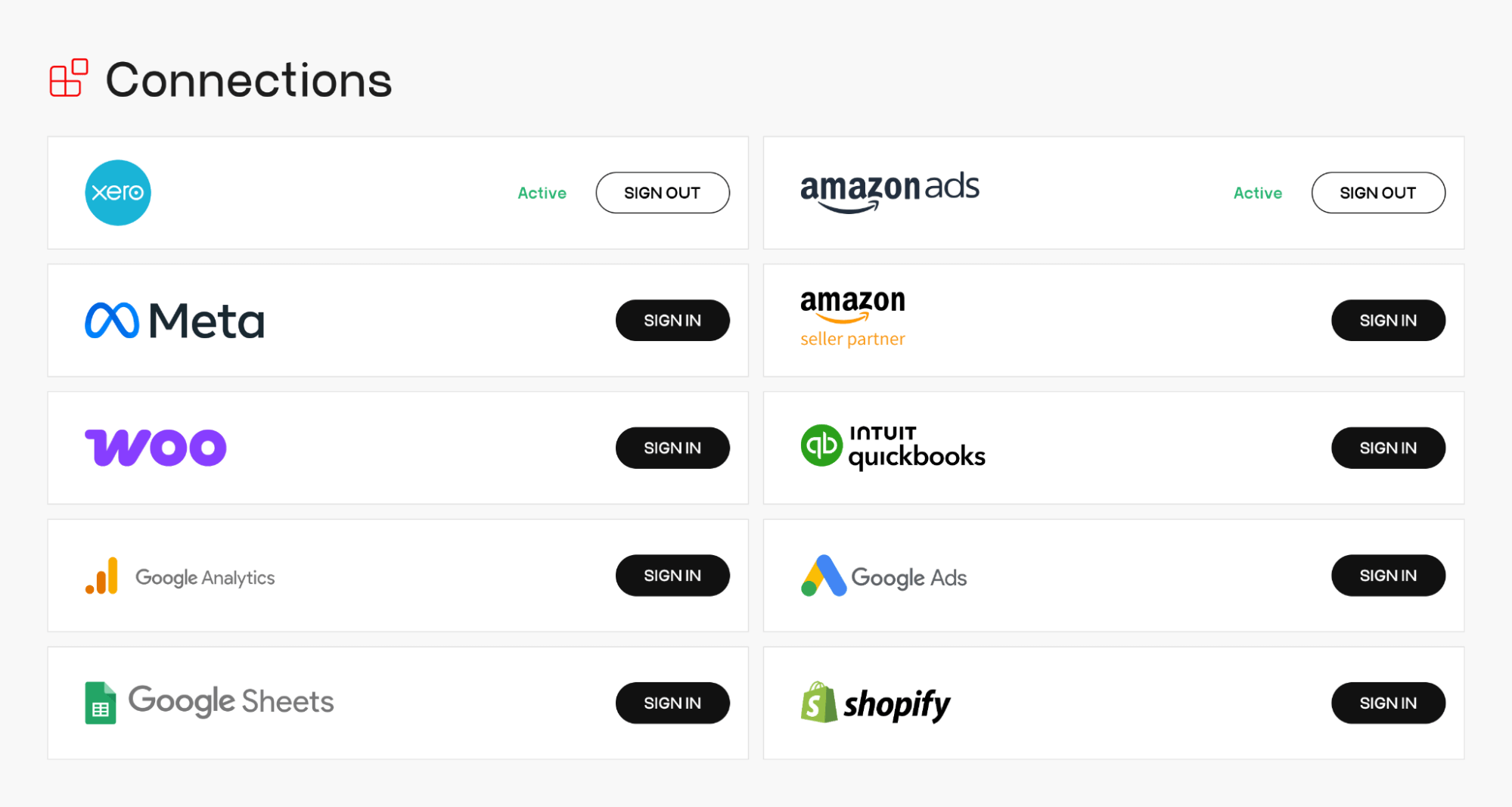
Task: Sign in to Shopify
Action: click(x=1388, y=702)
